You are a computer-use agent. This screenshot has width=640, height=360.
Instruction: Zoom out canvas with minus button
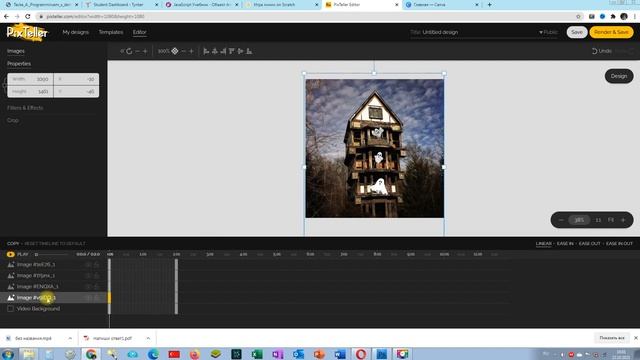click(561, 220)
